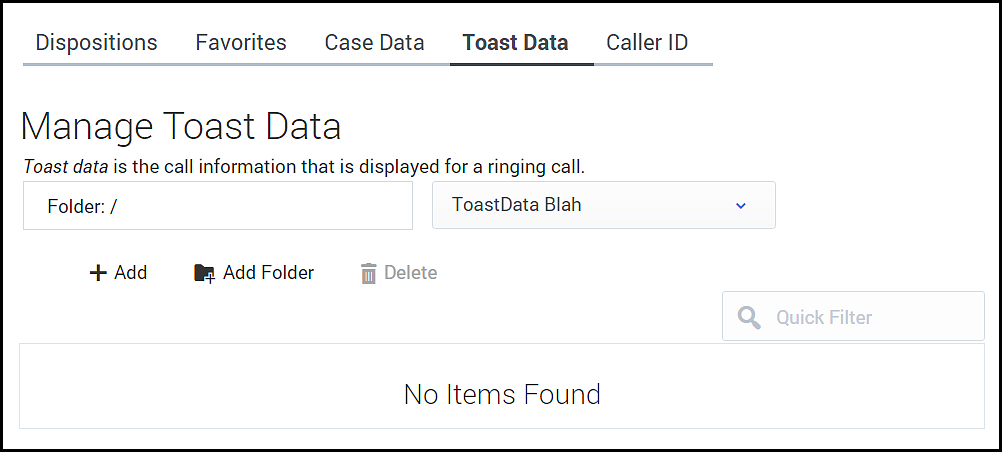The width and height of the screenshot is (1002, 452).
Task: Expand the dropdown chevron arrow
Action: (741, 205)
